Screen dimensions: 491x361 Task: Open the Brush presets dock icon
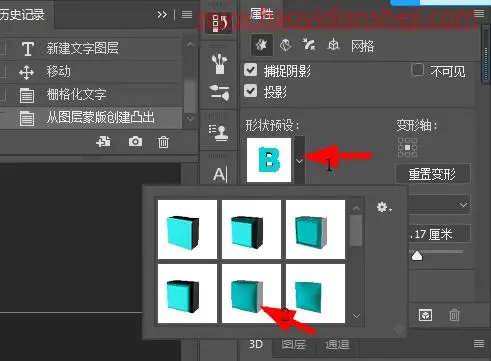tap(219, 64)
